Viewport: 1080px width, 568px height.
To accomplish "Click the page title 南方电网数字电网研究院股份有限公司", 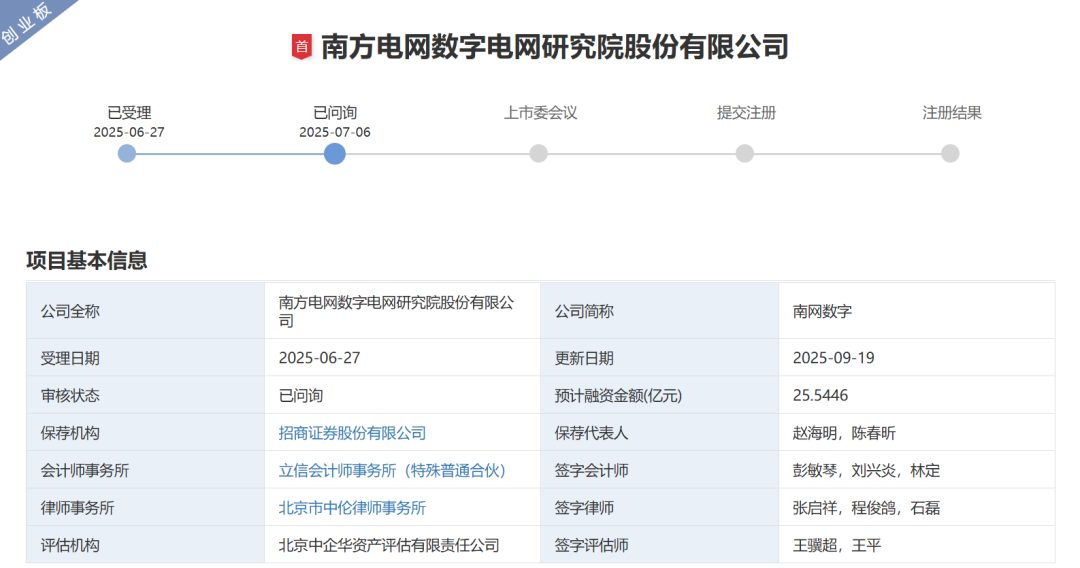I will [x=555, y=47].
